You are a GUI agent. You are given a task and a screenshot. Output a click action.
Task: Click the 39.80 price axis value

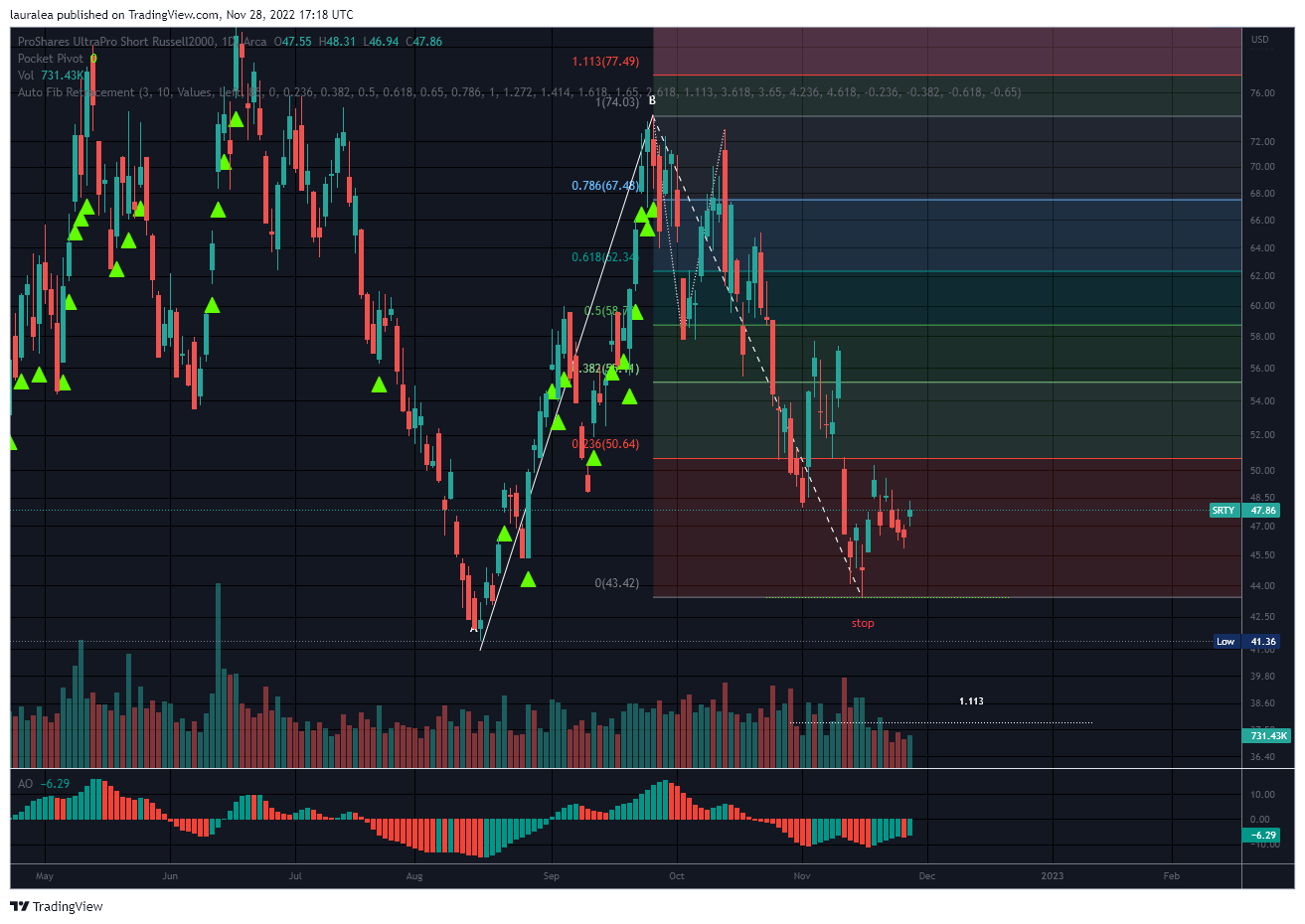point(1262,677)
